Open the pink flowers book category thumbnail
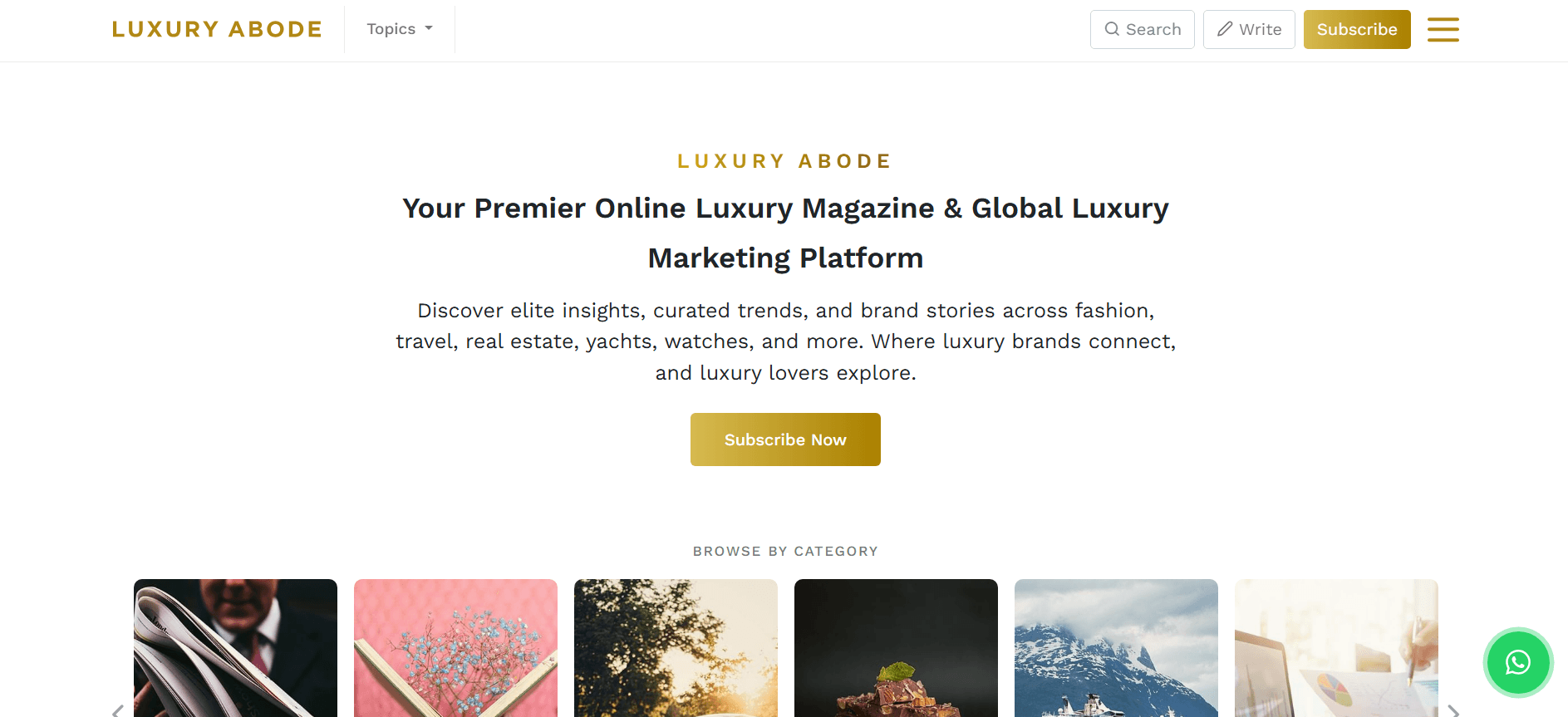The height and width of the screenshot is (717, 1568). point(455,648)
